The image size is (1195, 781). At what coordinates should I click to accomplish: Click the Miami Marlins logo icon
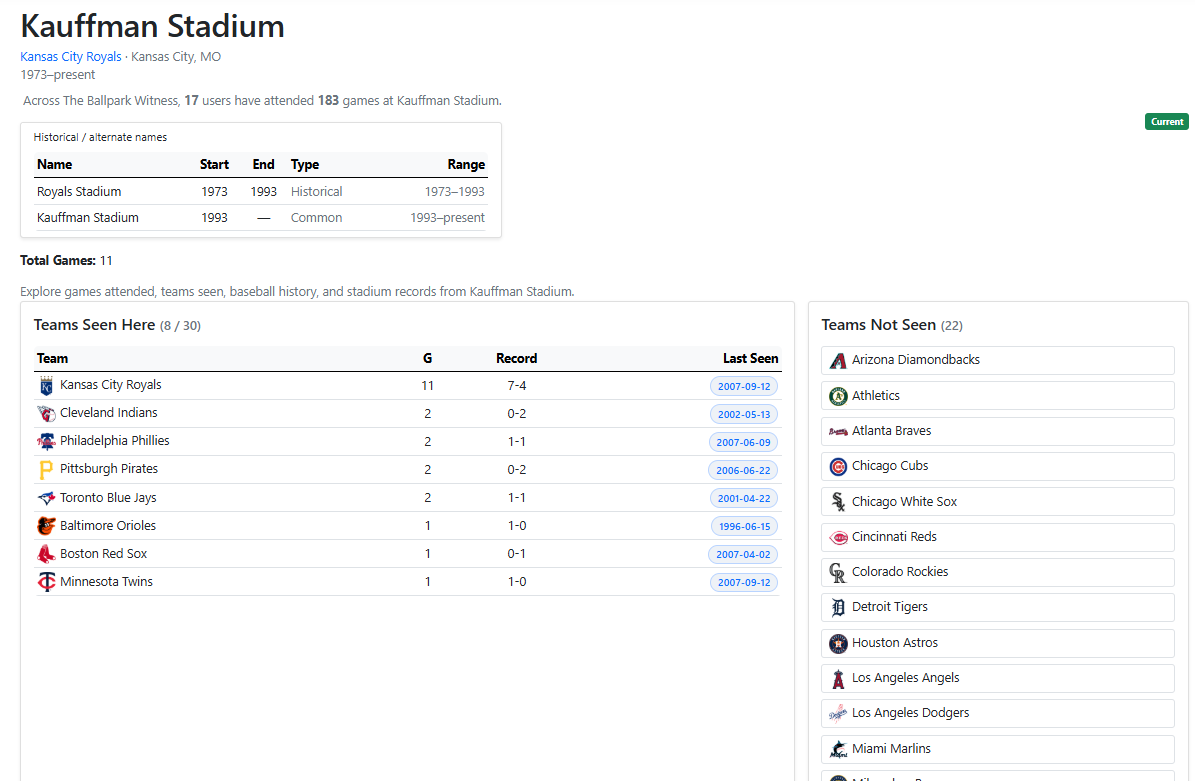tap(838, 749)
